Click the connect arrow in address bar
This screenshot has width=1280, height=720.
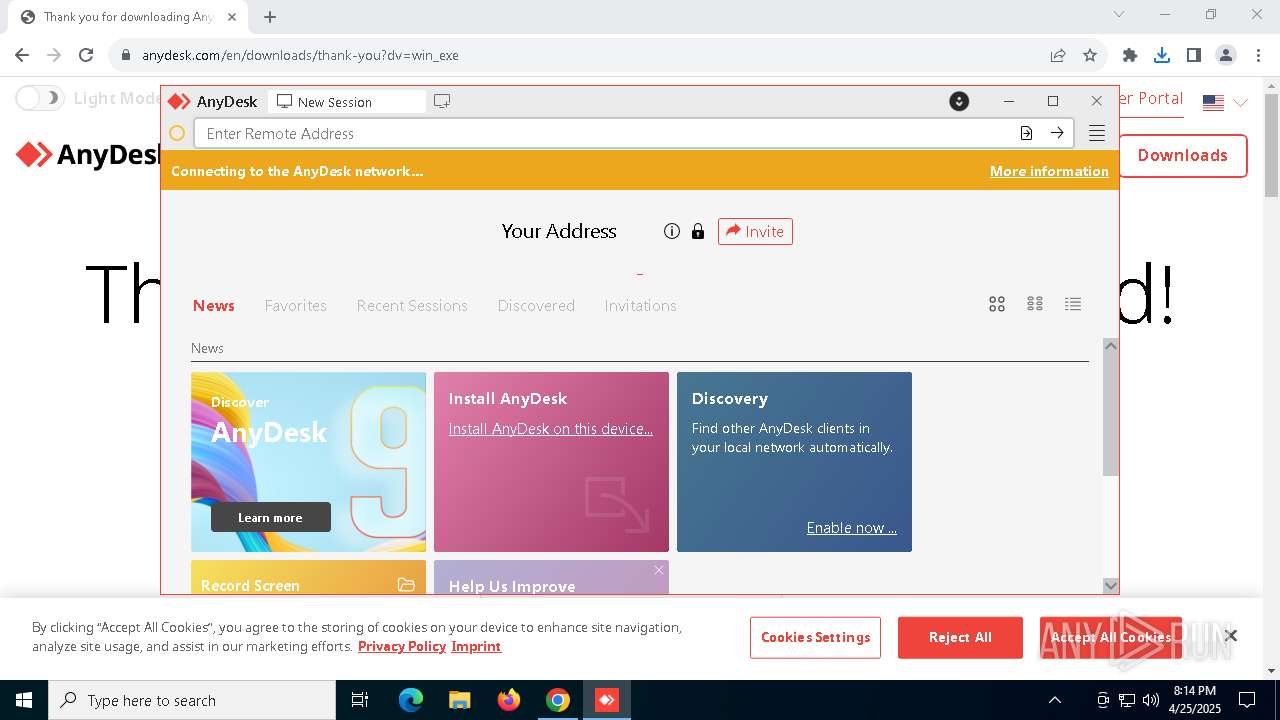pyautogui.click(x=1057, y=133)
